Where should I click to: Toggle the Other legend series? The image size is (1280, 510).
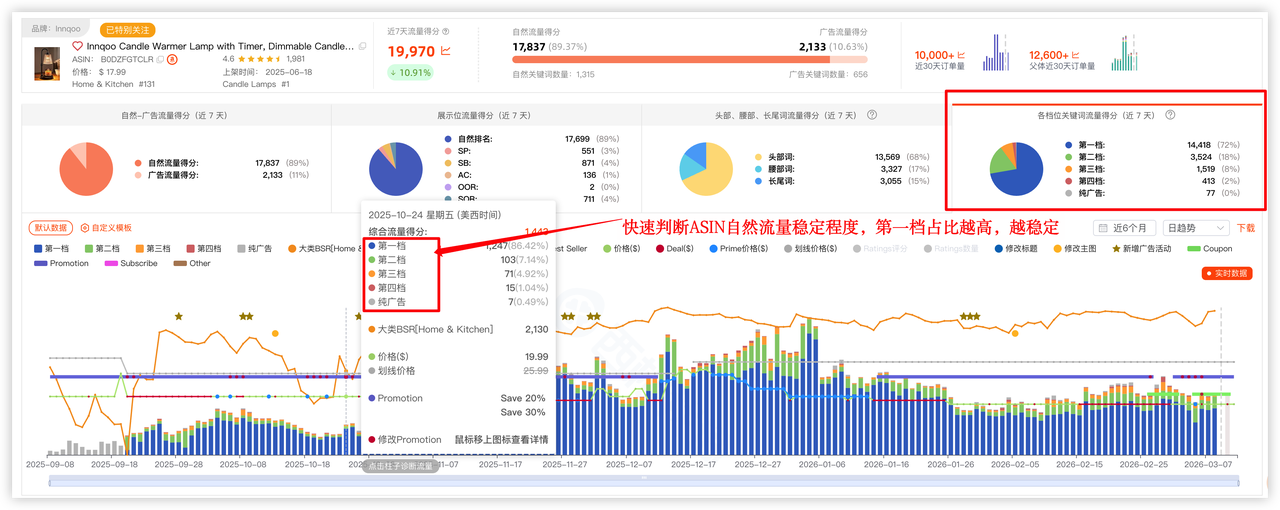tap(192, 263)
